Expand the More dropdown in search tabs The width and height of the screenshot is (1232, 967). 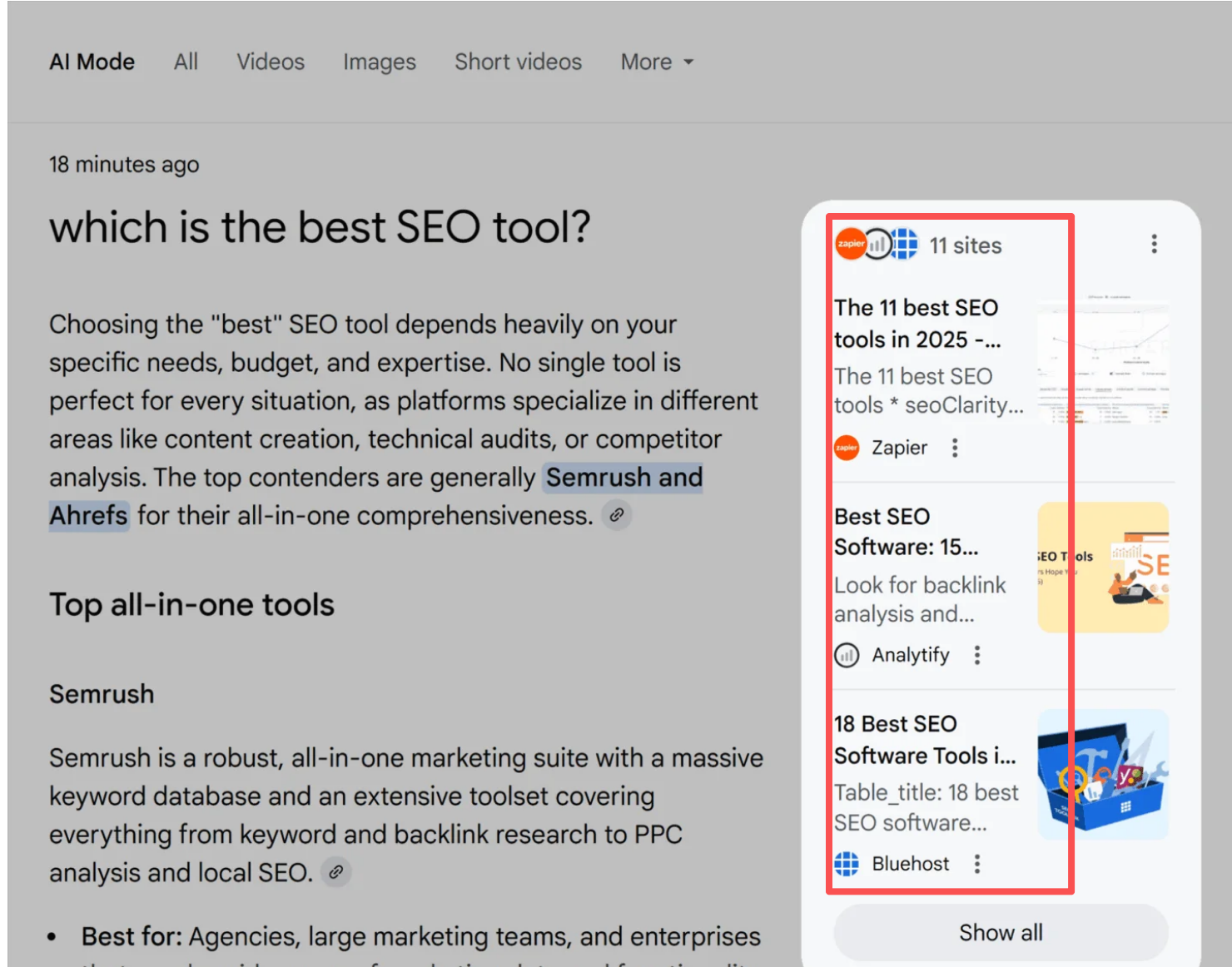coord(657,62)
